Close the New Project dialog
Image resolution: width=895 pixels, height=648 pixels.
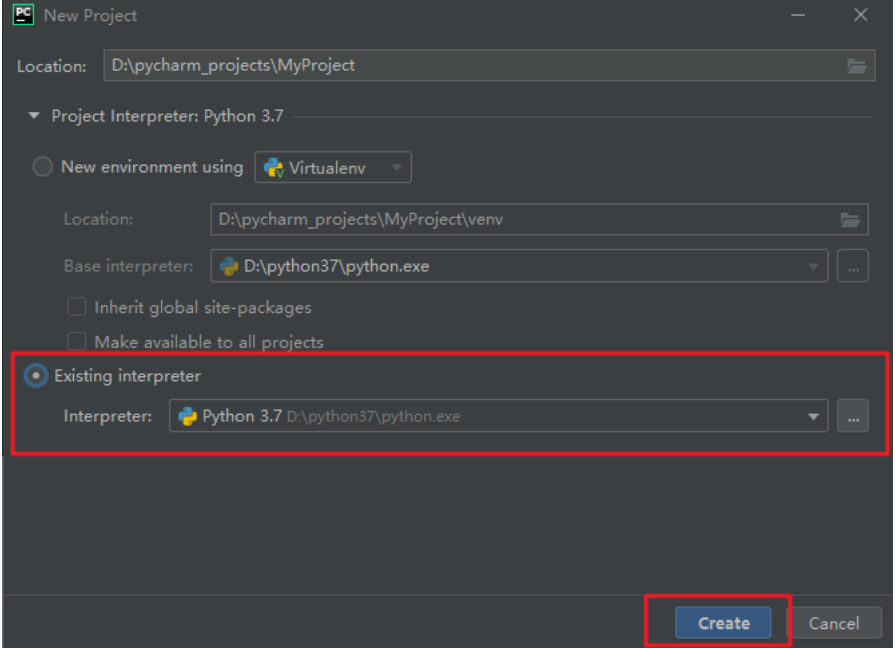click(861, 15)
